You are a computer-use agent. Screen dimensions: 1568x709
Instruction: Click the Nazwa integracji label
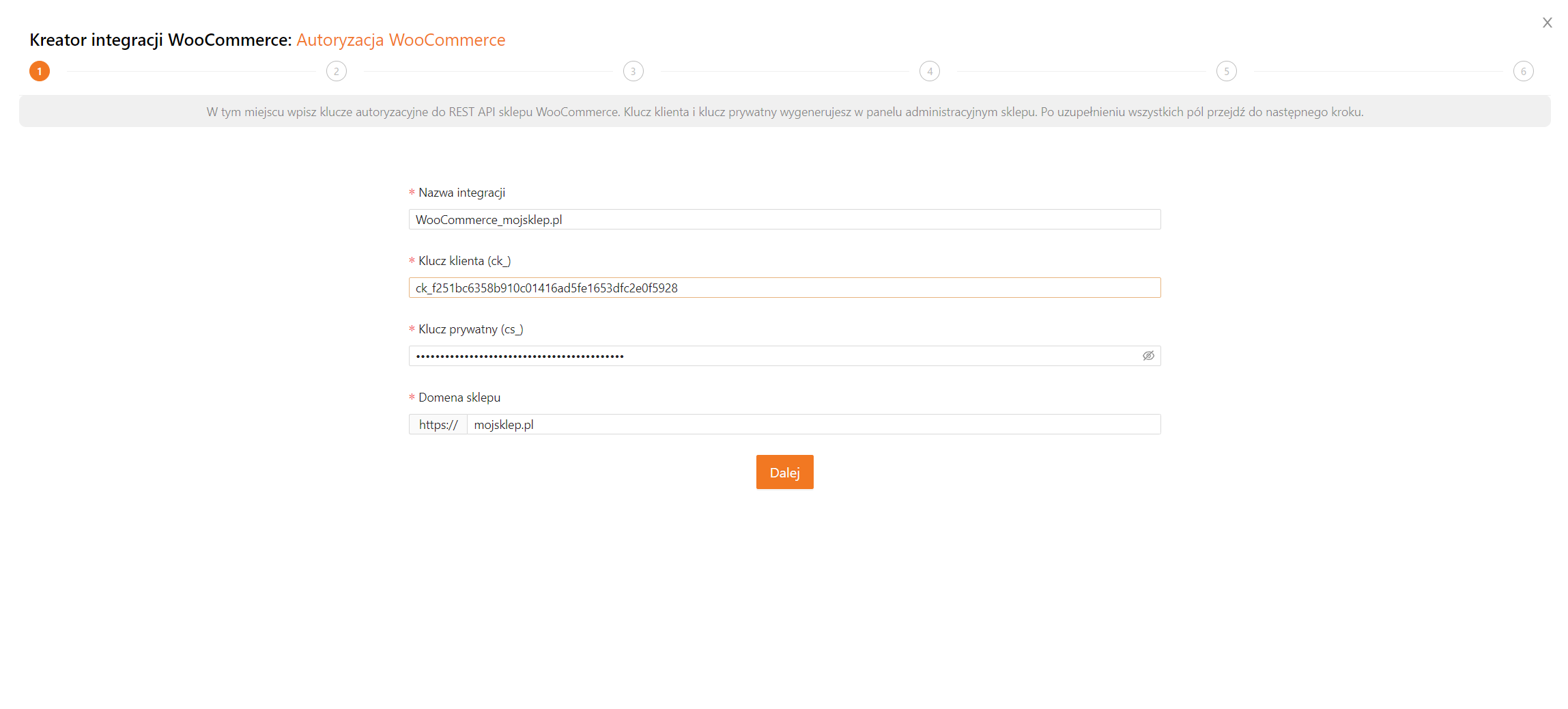click(x=461, y=193)
